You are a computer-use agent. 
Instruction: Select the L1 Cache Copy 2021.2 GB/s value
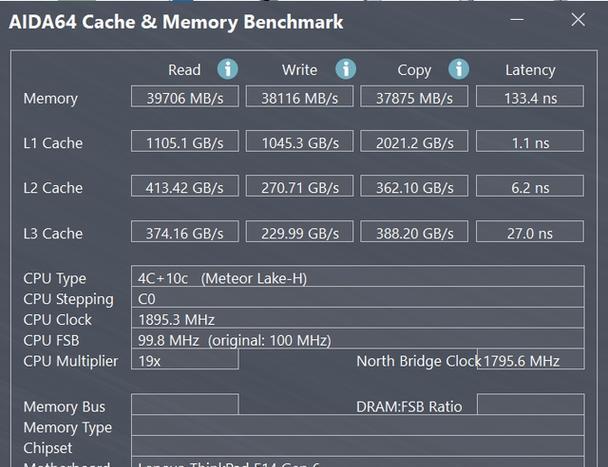pyautogui.click(x=414, y=141)
